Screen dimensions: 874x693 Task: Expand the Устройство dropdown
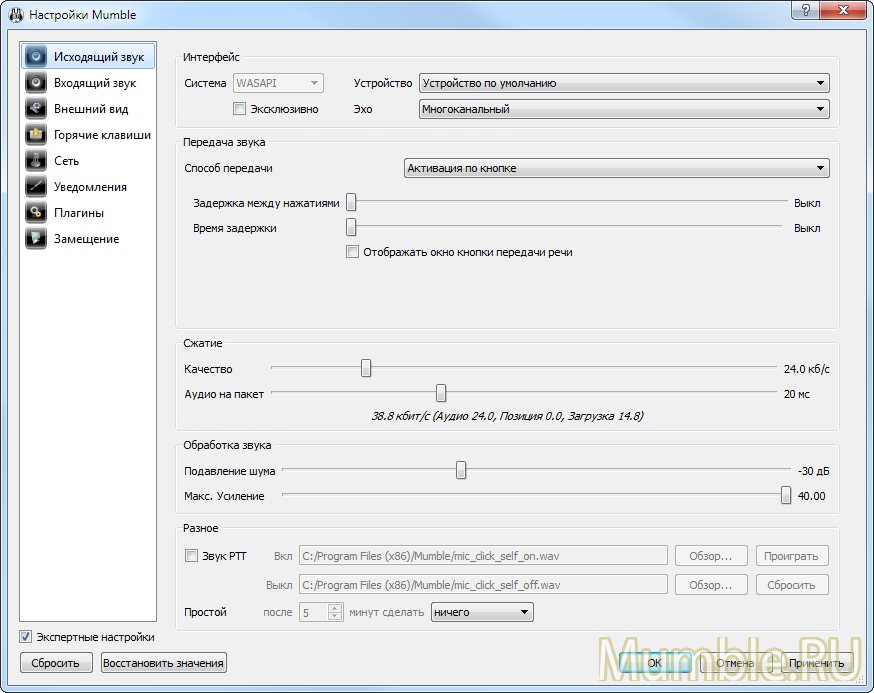coord(624,83)
